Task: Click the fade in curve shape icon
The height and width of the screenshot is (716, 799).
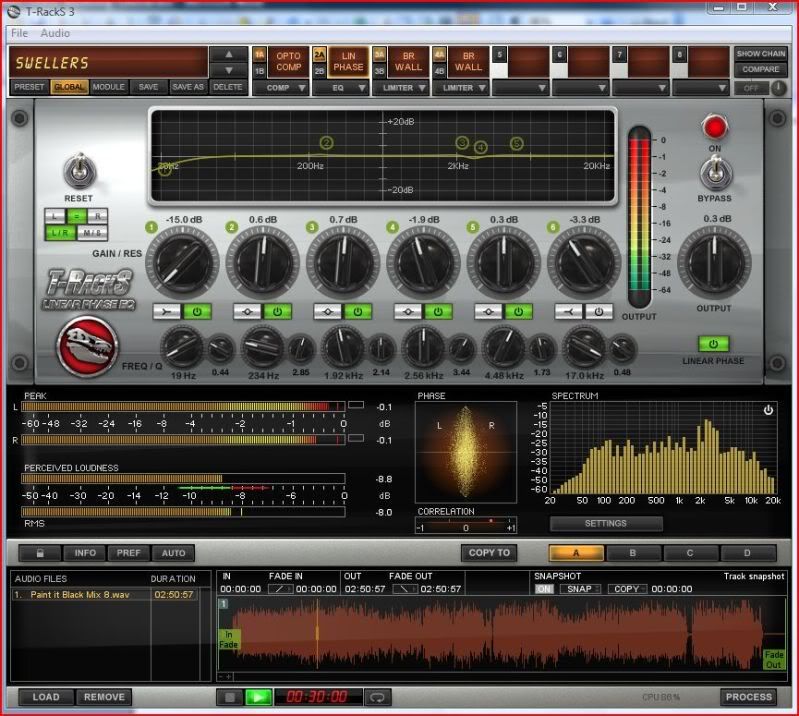Action: 280,589
